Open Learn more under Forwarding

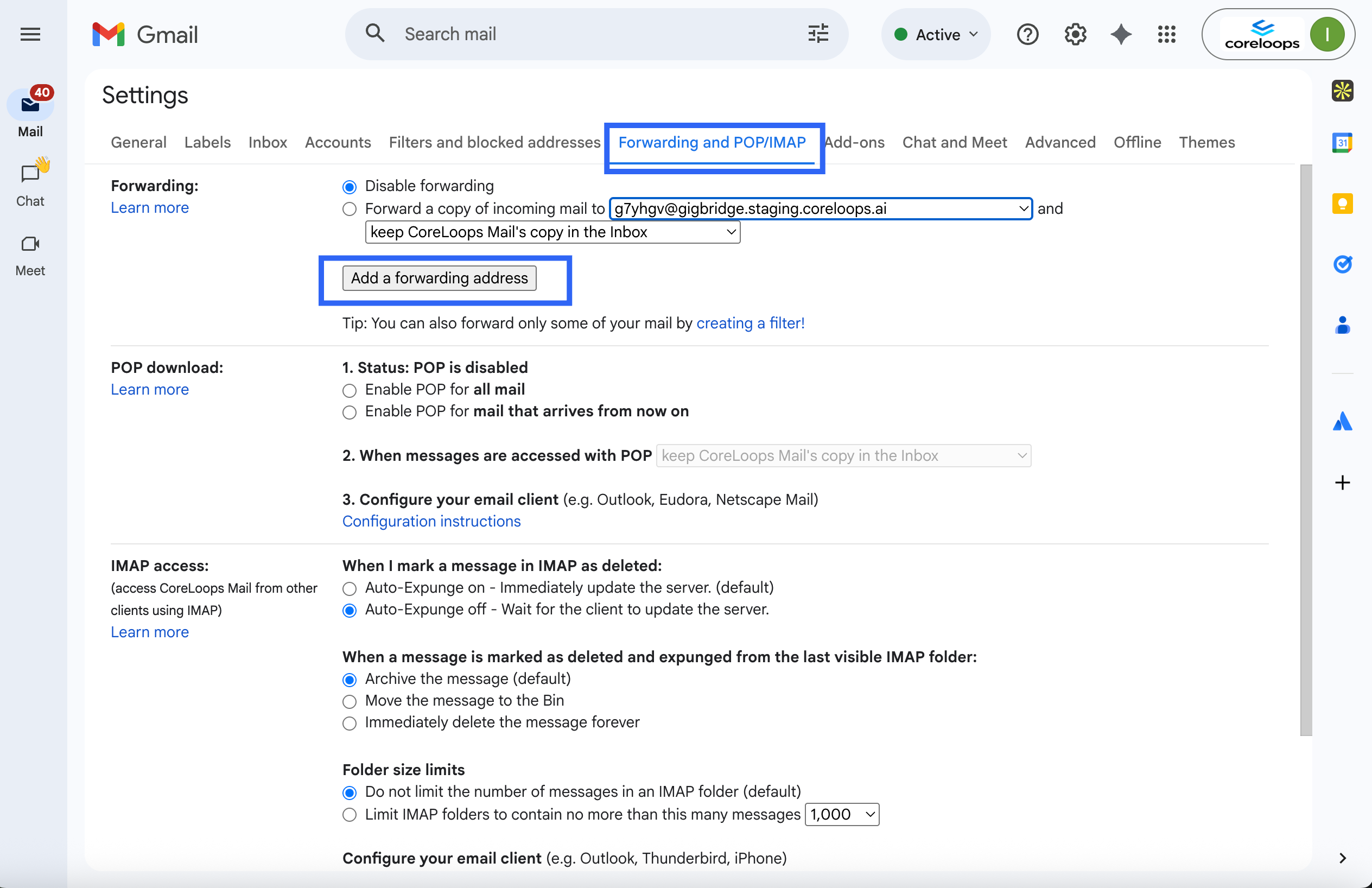pos(150,208)
